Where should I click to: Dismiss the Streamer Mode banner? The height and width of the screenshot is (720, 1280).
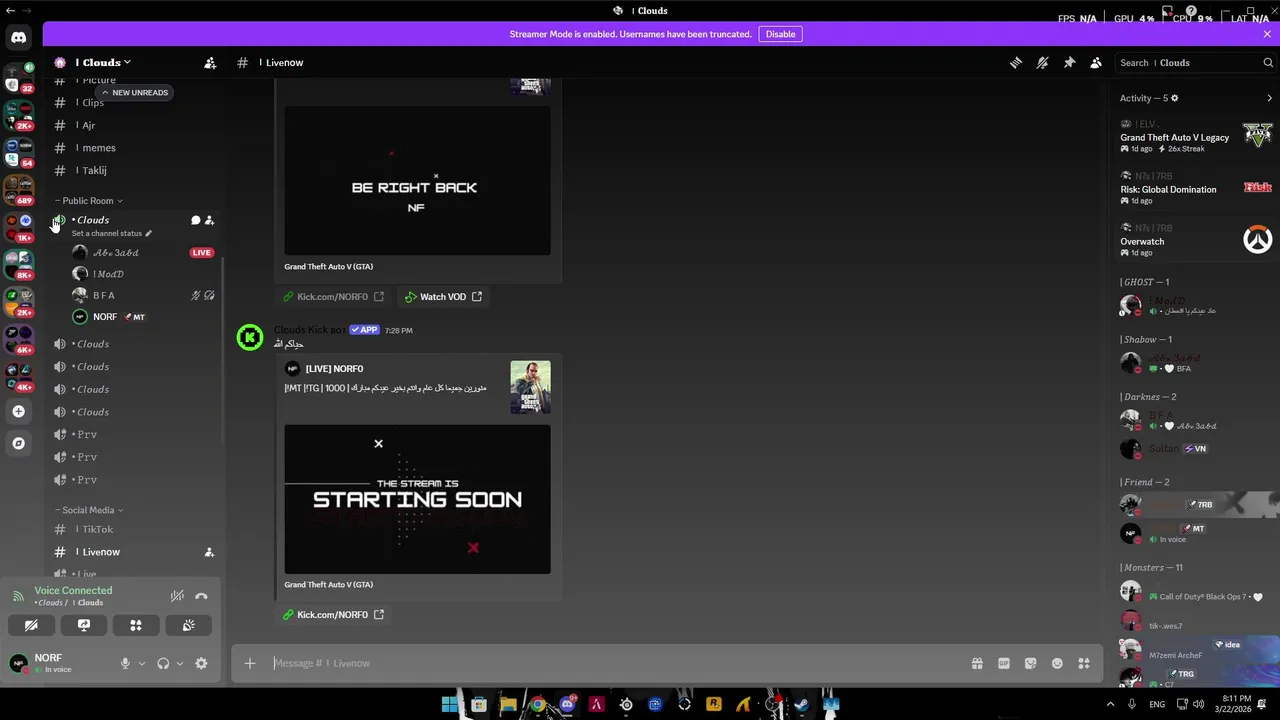click(1267, 34)
